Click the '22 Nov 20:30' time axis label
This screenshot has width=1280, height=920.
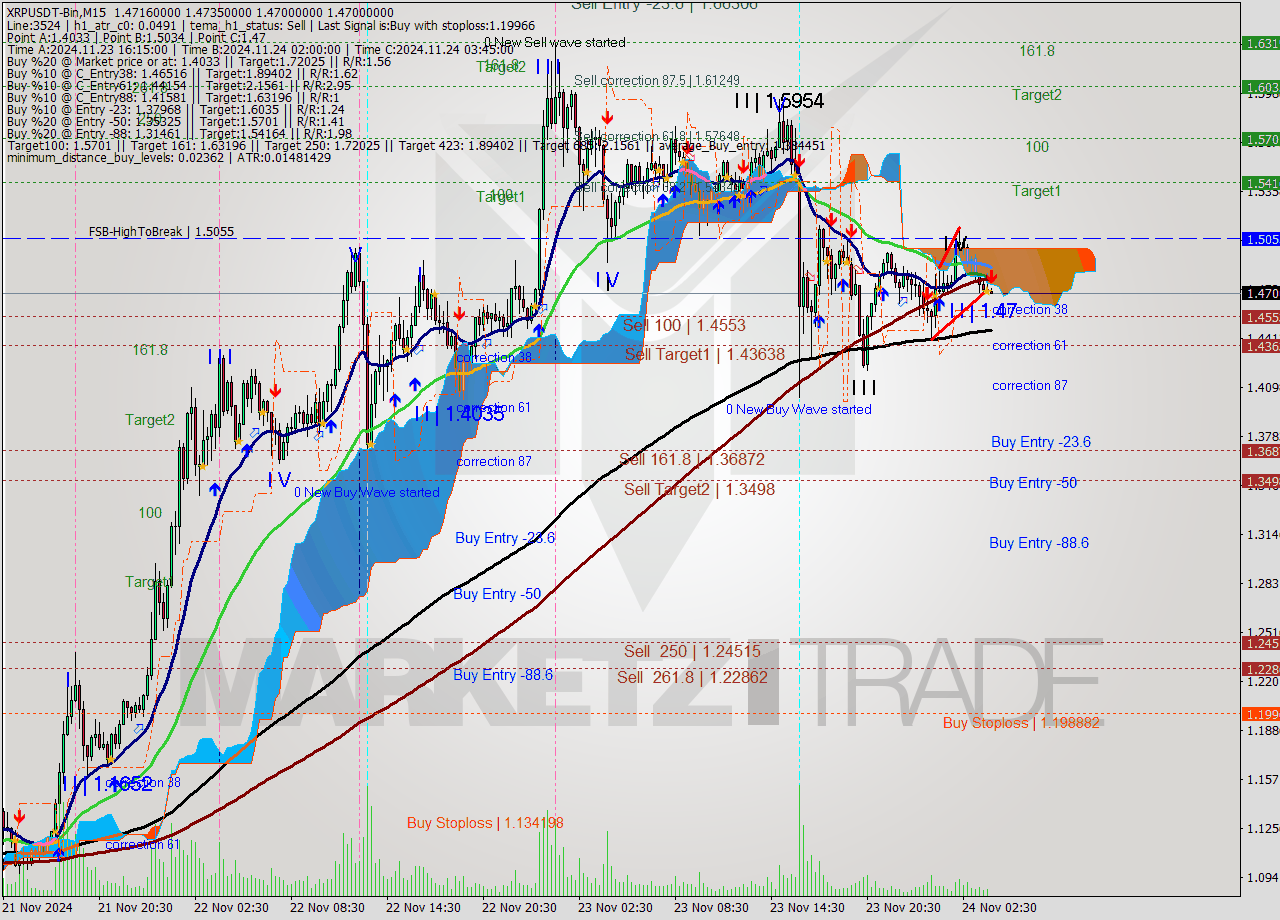click(x=519, y=907)
